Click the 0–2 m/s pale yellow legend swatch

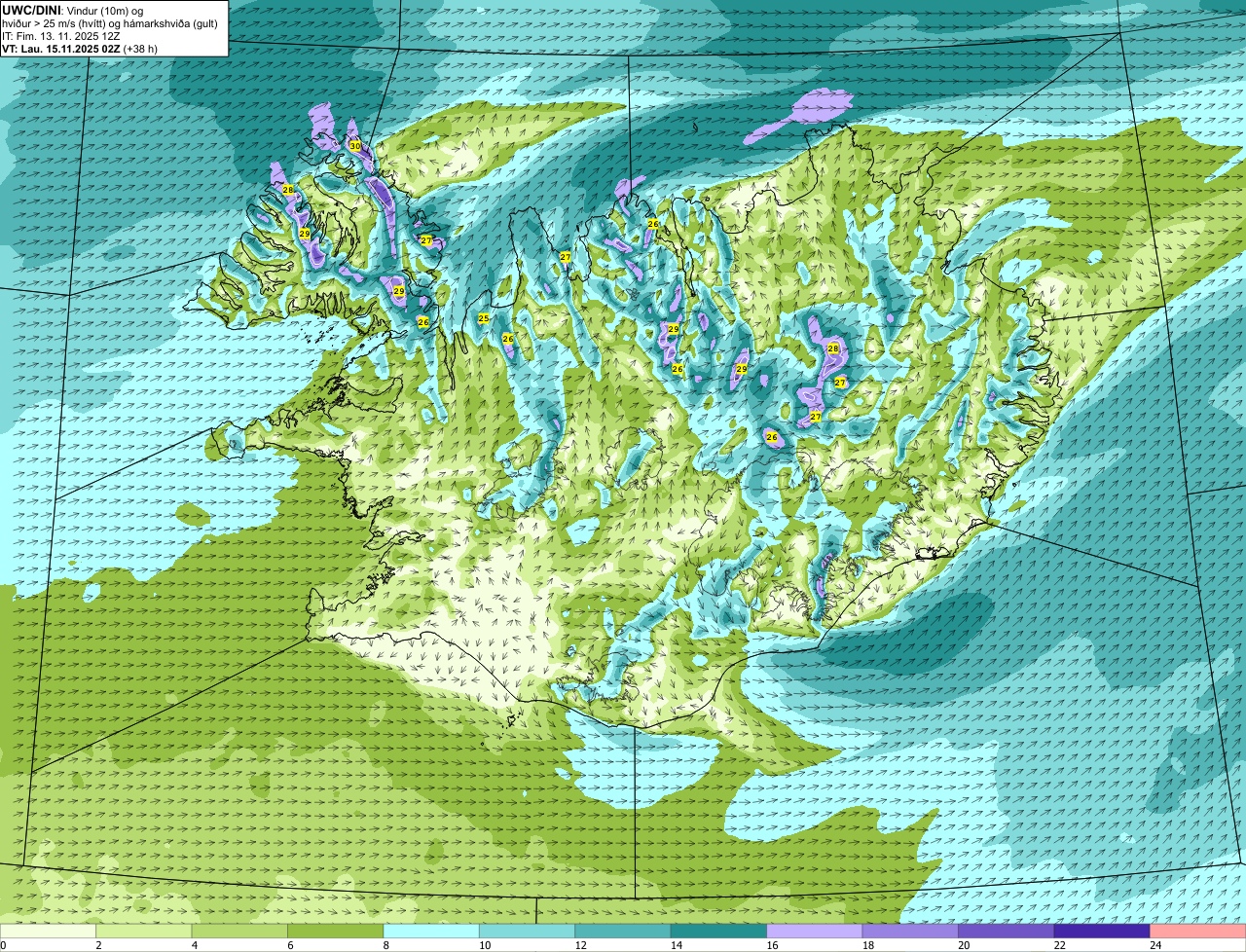48,931
